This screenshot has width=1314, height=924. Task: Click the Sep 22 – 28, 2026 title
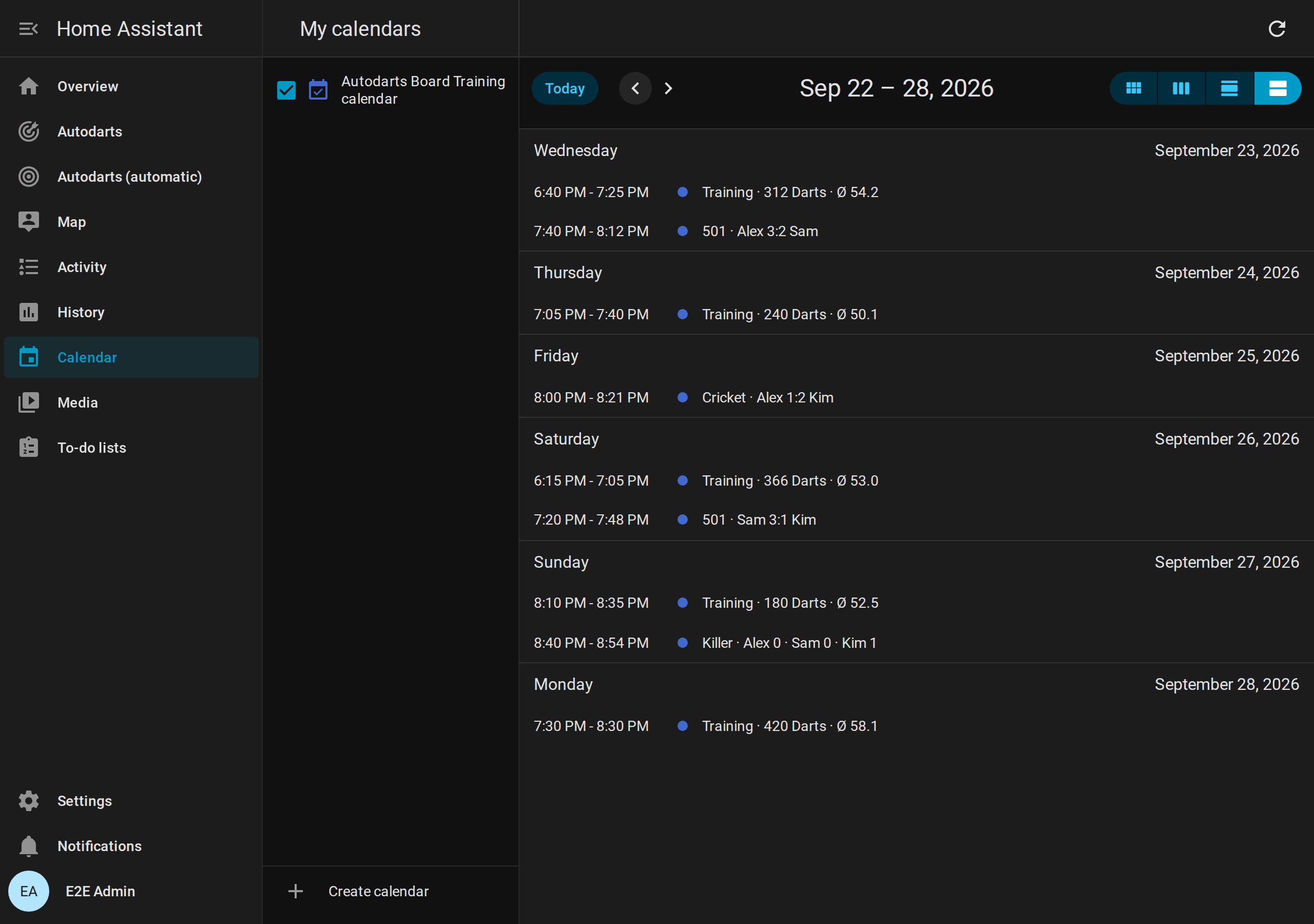click(x=896, y=88)
